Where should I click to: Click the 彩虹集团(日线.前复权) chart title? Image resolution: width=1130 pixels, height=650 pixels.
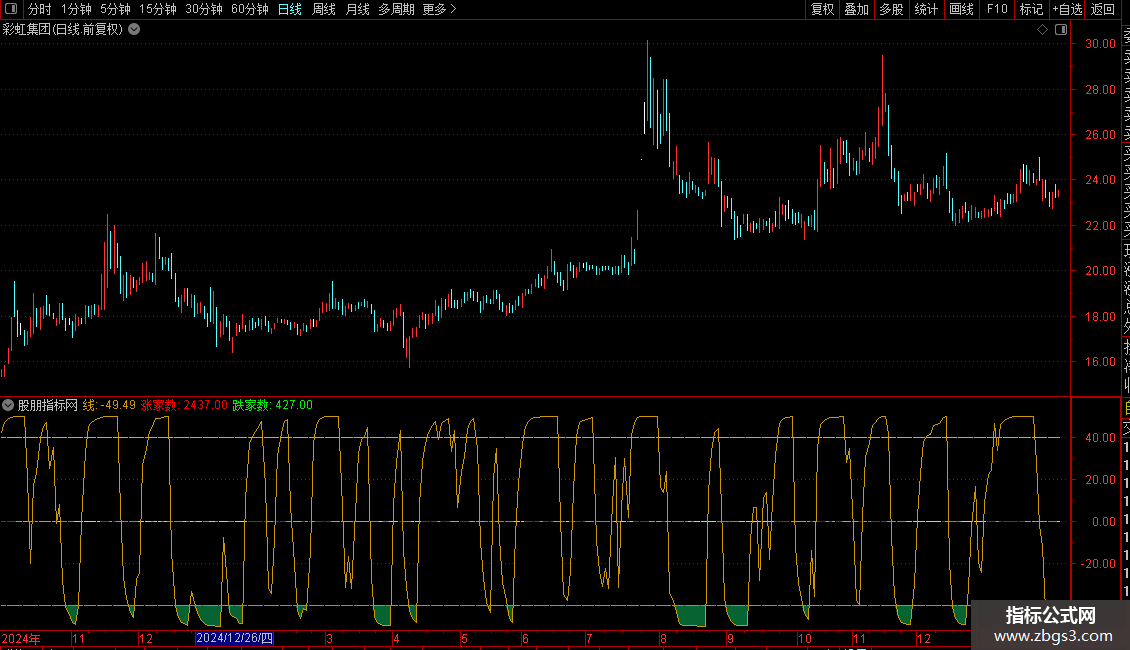tap(63, 30)
